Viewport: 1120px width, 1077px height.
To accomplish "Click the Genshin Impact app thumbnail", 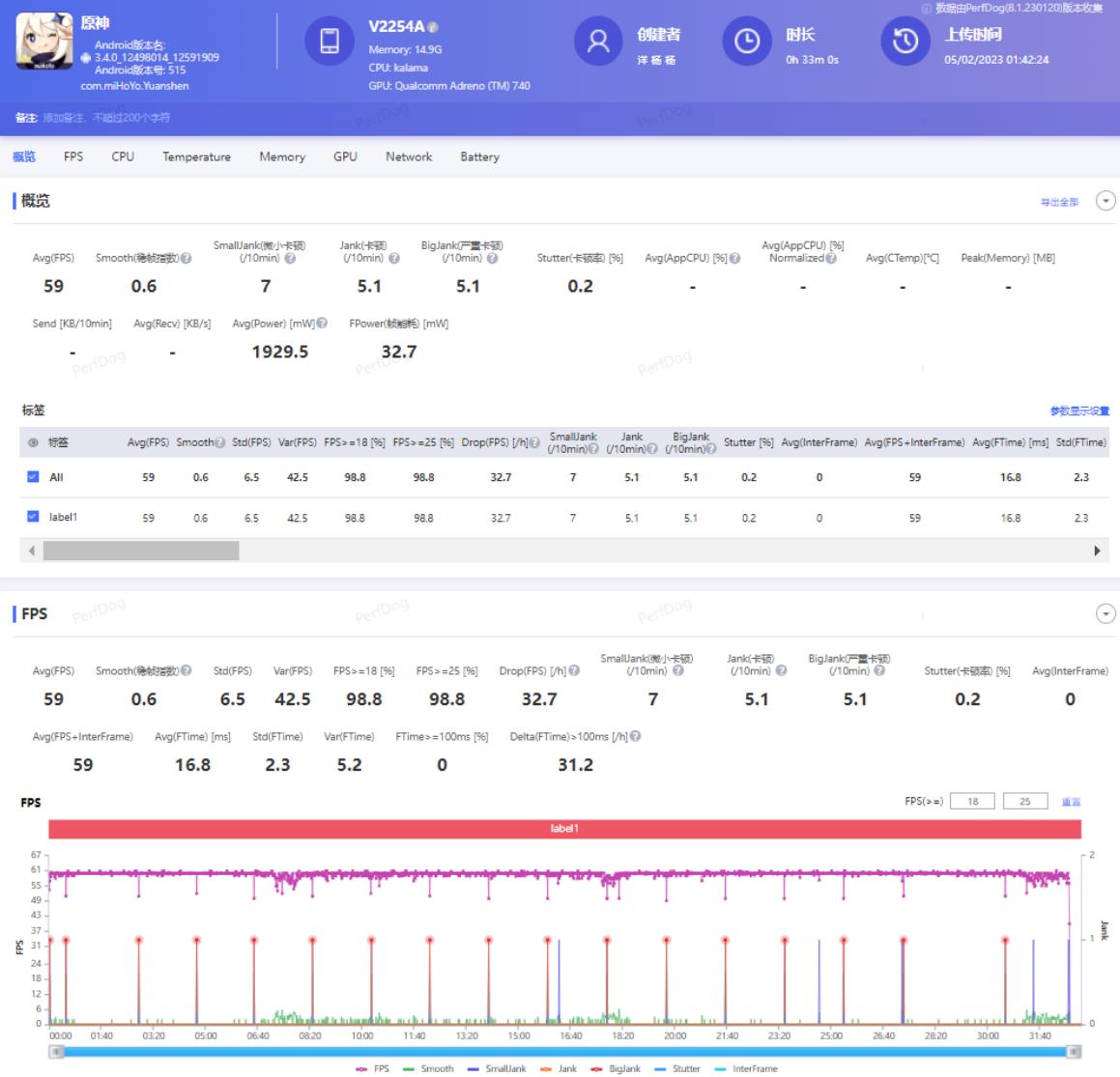I will pos(44,42).
